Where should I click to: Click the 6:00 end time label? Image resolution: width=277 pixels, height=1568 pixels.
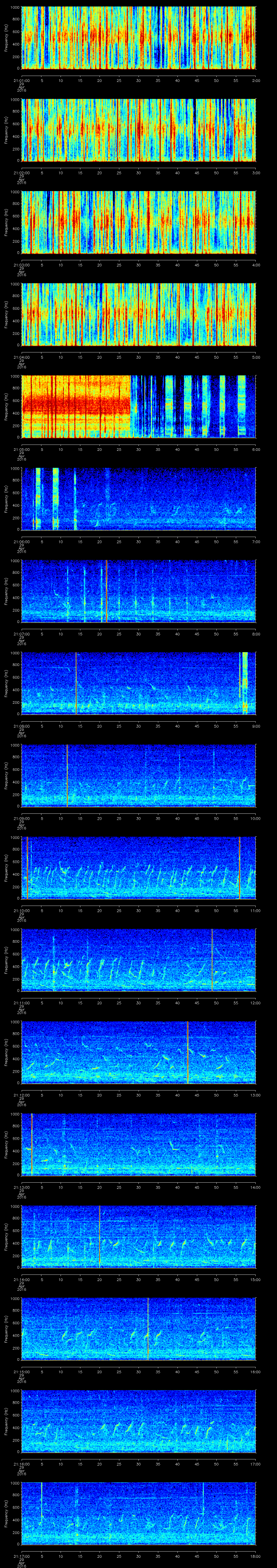point(256,449)
